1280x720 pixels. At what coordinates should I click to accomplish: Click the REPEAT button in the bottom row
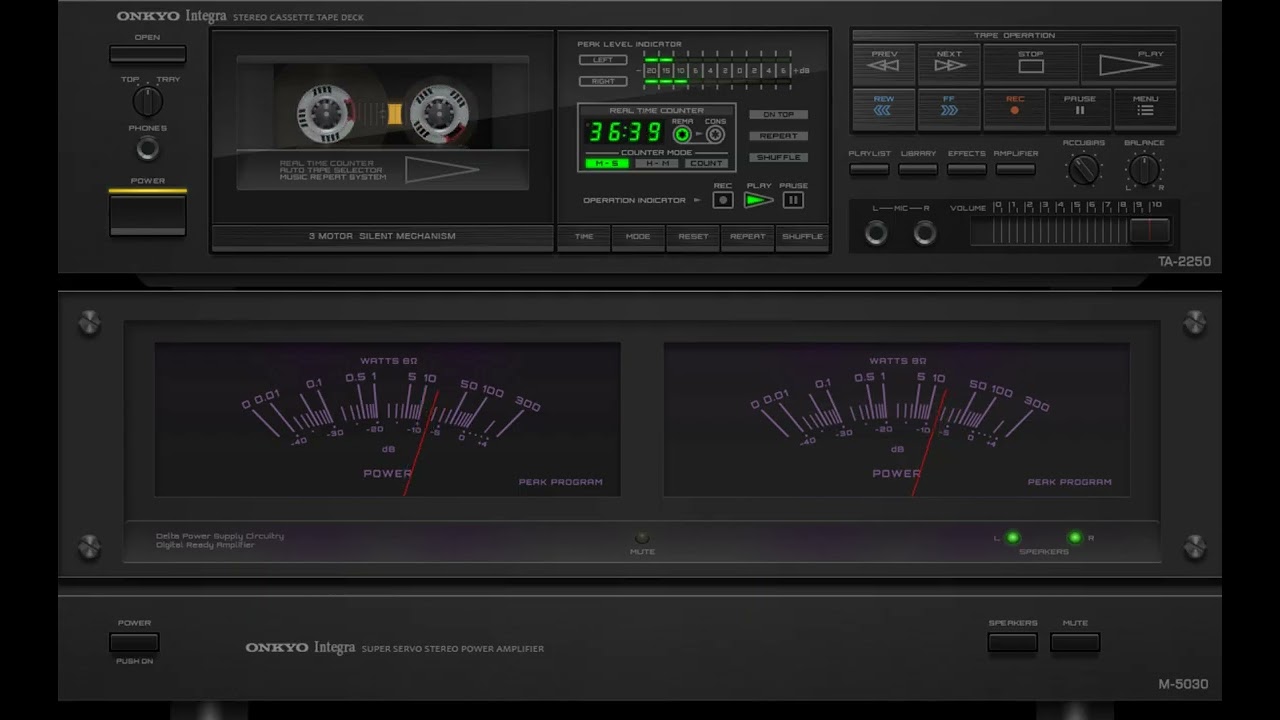pos(747,237)
